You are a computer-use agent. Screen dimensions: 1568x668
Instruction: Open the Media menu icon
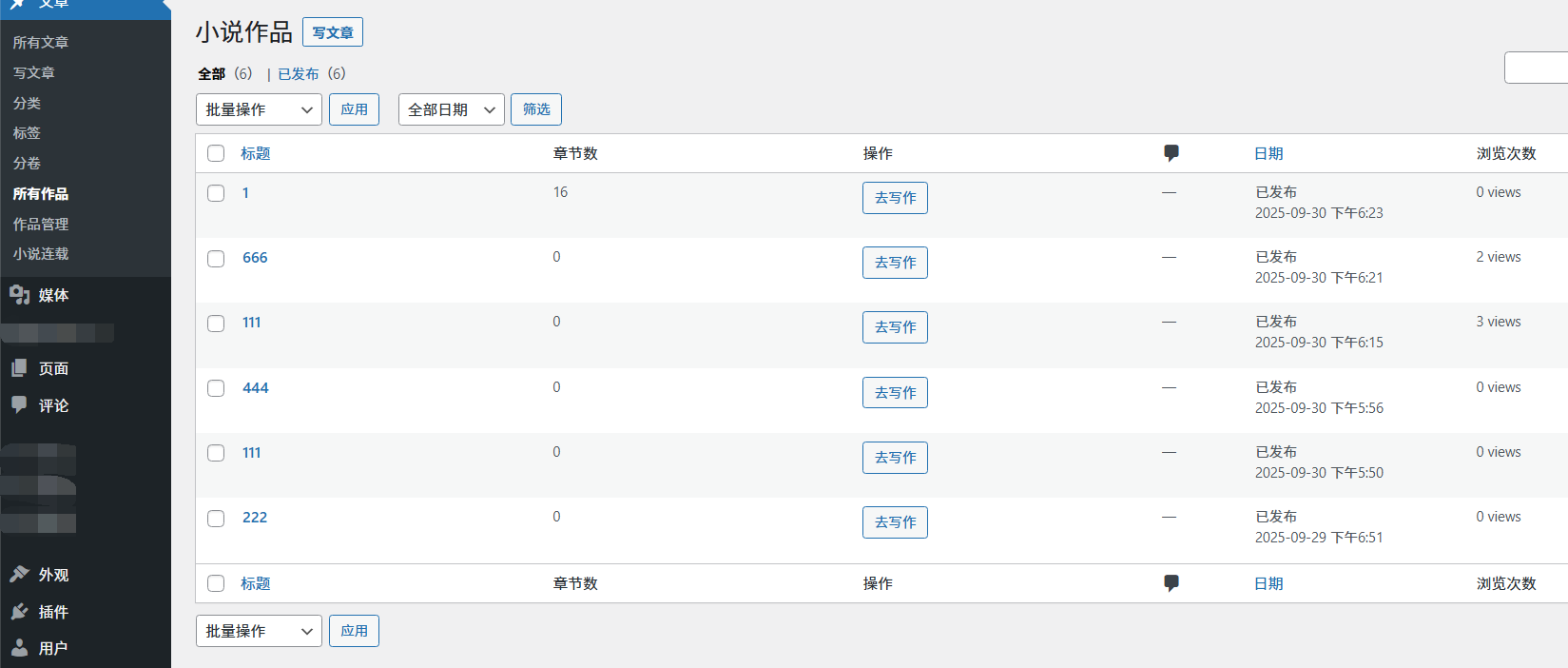[x=20, y=295]
